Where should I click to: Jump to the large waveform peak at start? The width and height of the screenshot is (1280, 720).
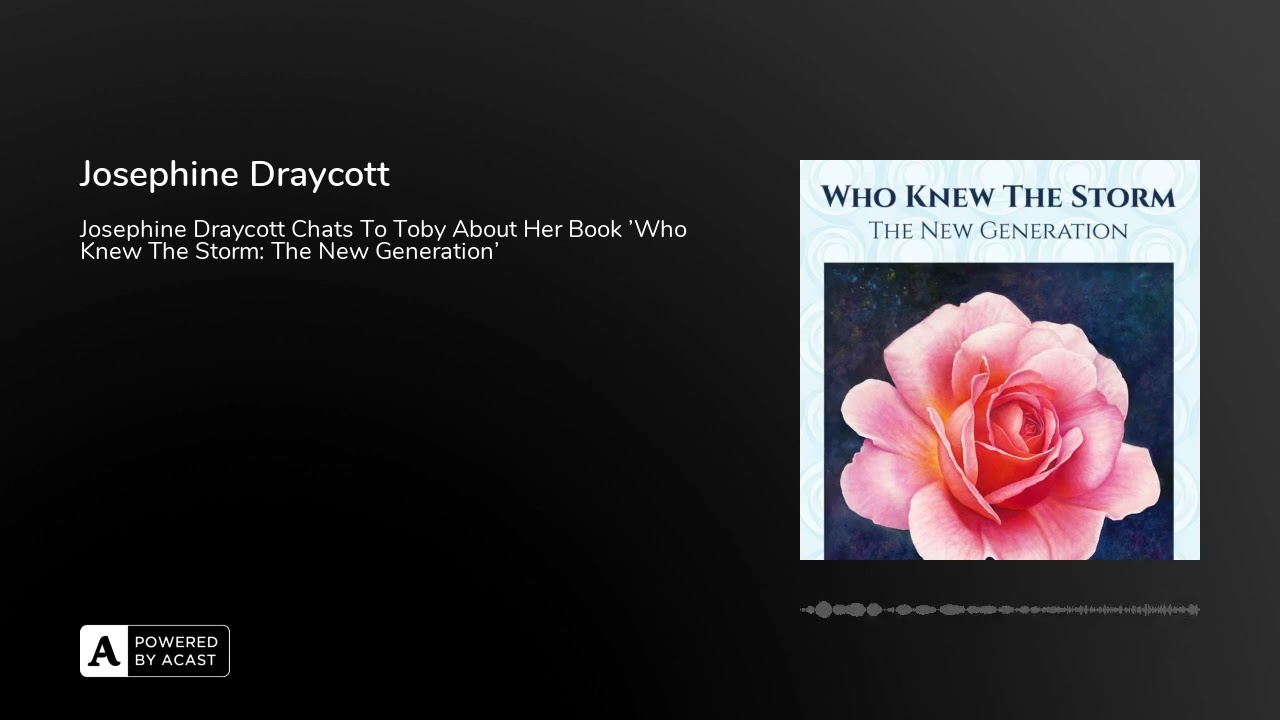tap(824, 609)
